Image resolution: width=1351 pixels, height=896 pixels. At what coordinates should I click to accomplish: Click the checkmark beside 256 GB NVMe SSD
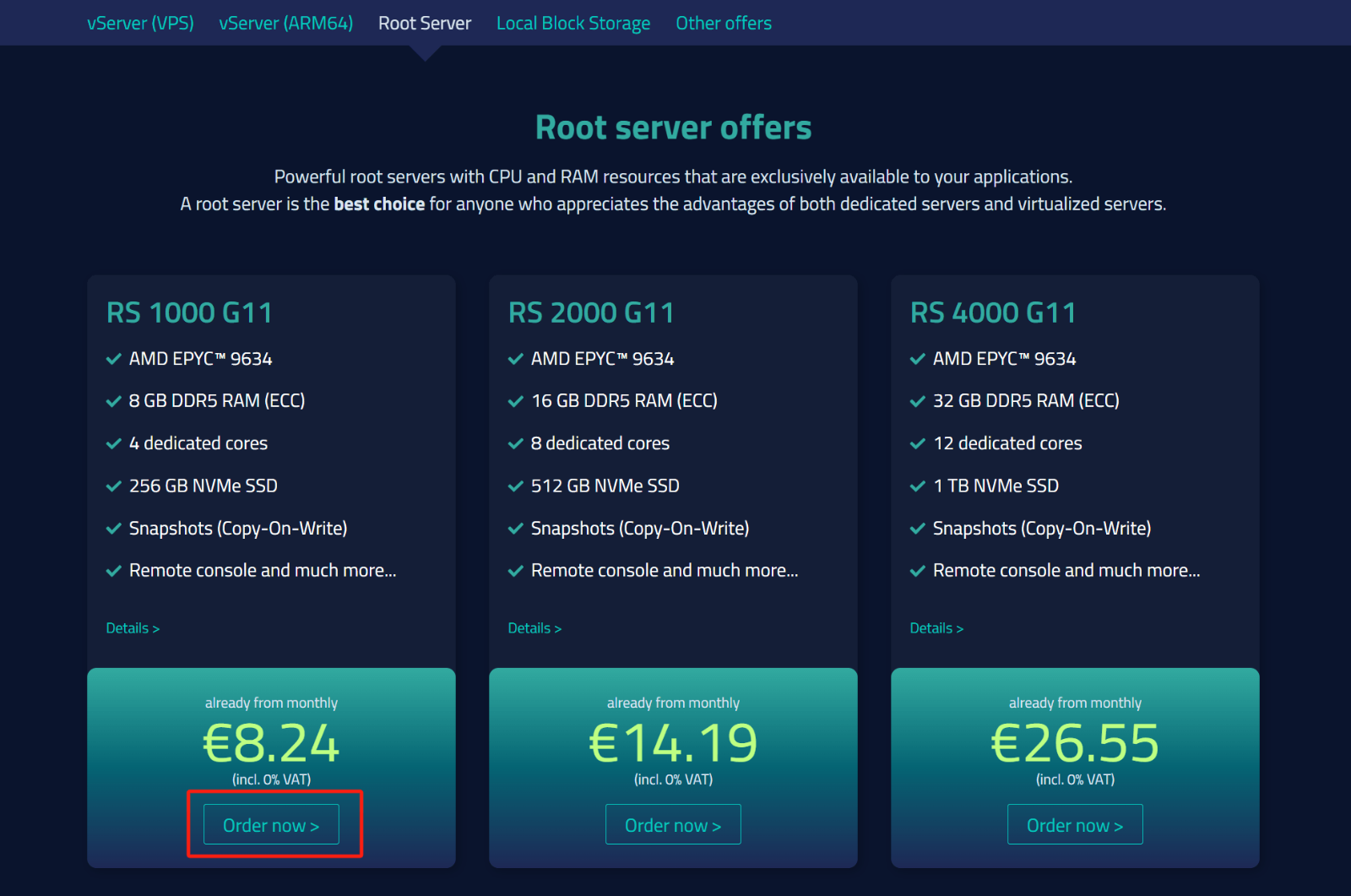[114, 486]
